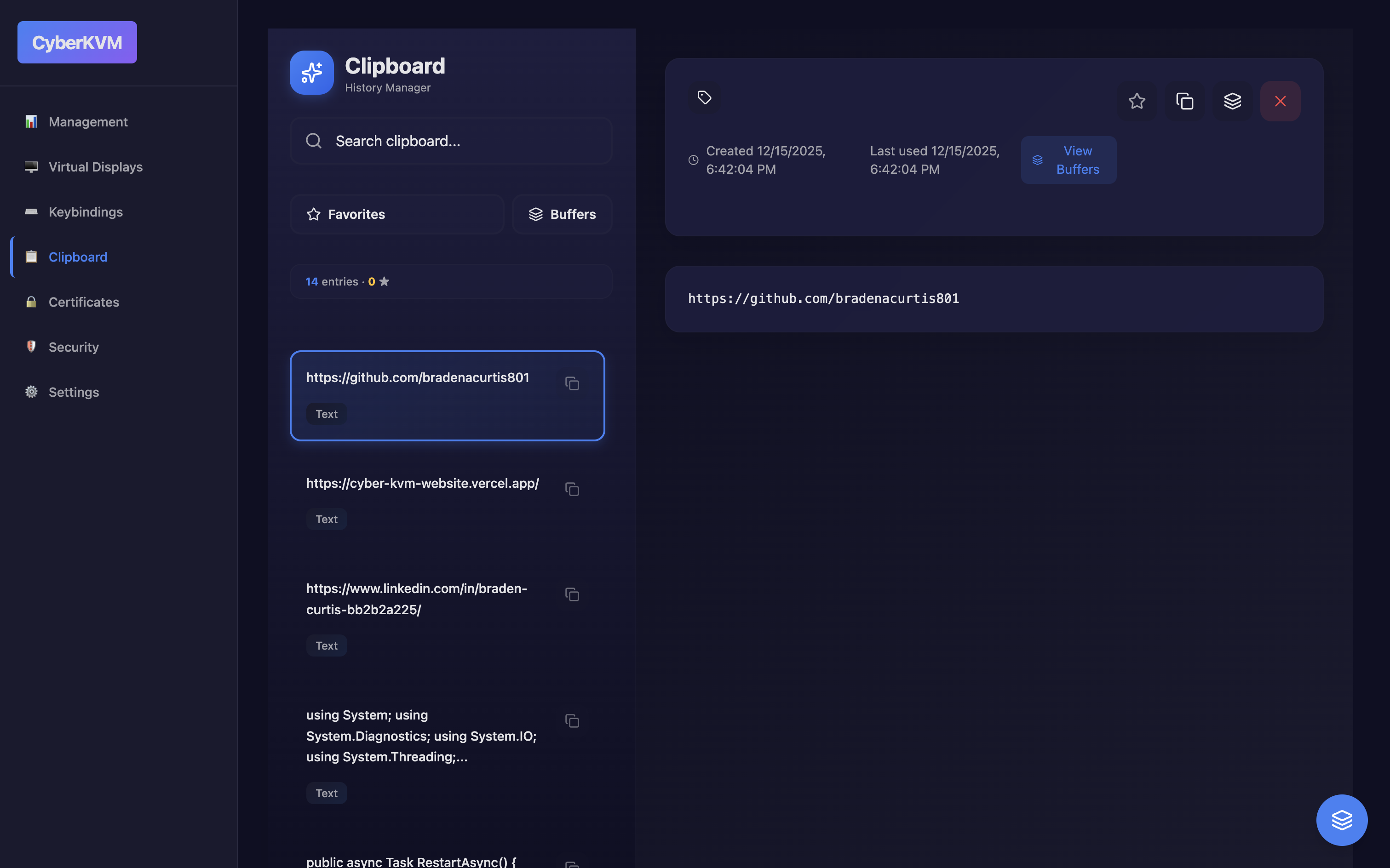Copy selected entry using detail copy icon
Screen dimensions: 1390x868
coord(1184,101)
